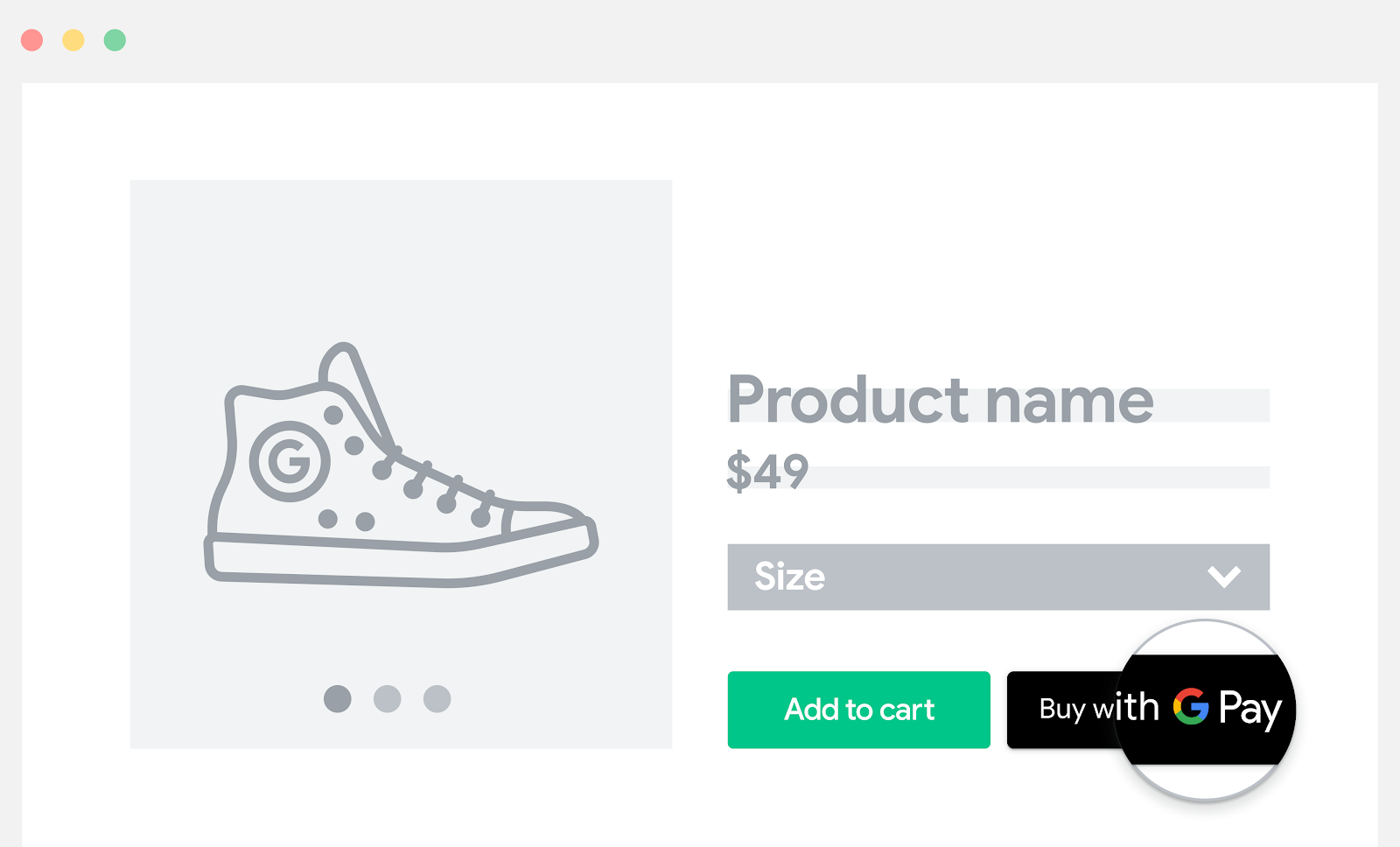The height and width of the screenshot is (847, 1400).
Task: Click the product image thumbnail area
Action: coord(401,464)
